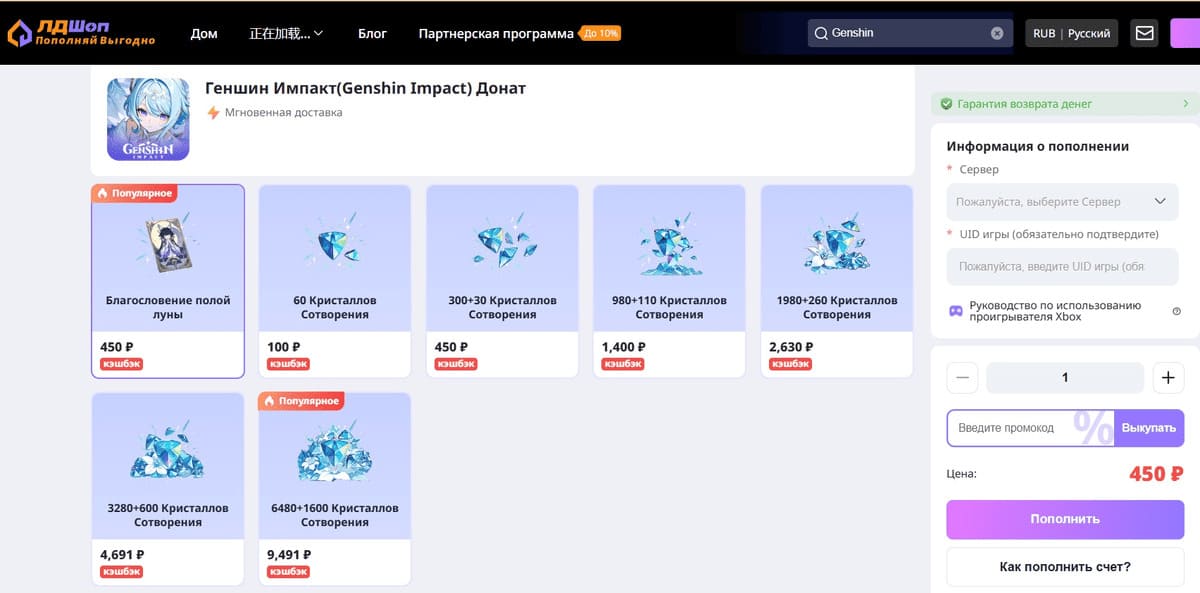Screen dimensions: 1200x593
Task: Click the UID игры input field
Action: (x=1064, y=267)
